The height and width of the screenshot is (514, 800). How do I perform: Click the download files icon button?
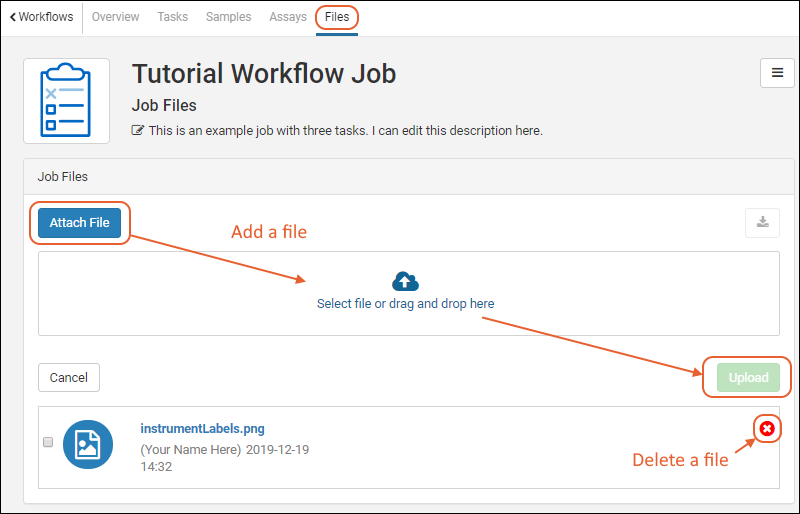[x=762, y=222]
